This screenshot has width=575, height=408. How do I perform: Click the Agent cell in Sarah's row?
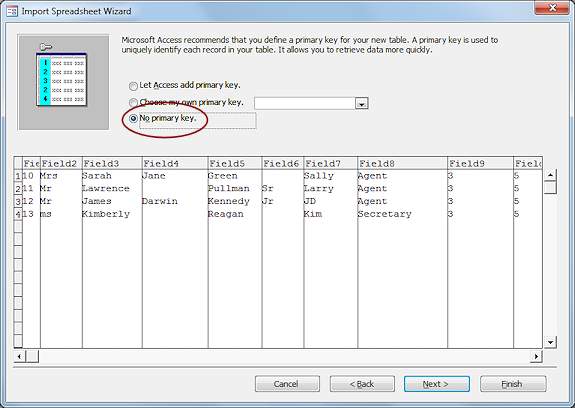(402, 176)
